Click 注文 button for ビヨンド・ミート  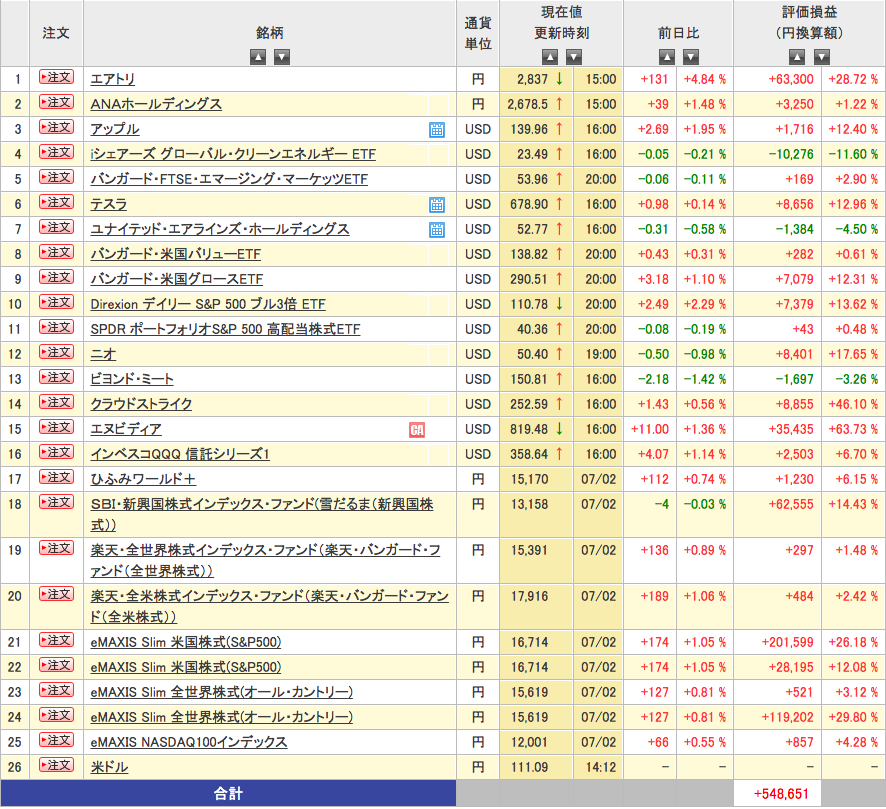click(x=57, y=377)
